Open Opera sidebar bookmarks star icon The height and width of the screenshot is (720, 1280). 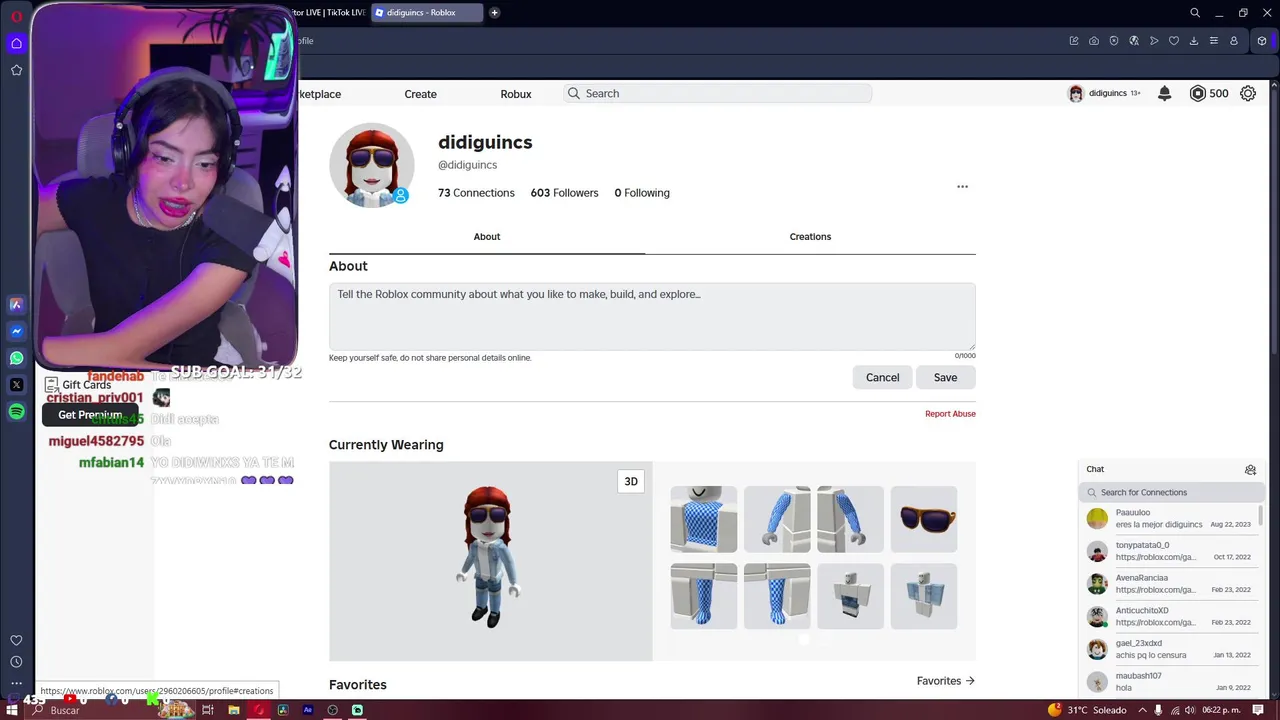tap(16, 70)
